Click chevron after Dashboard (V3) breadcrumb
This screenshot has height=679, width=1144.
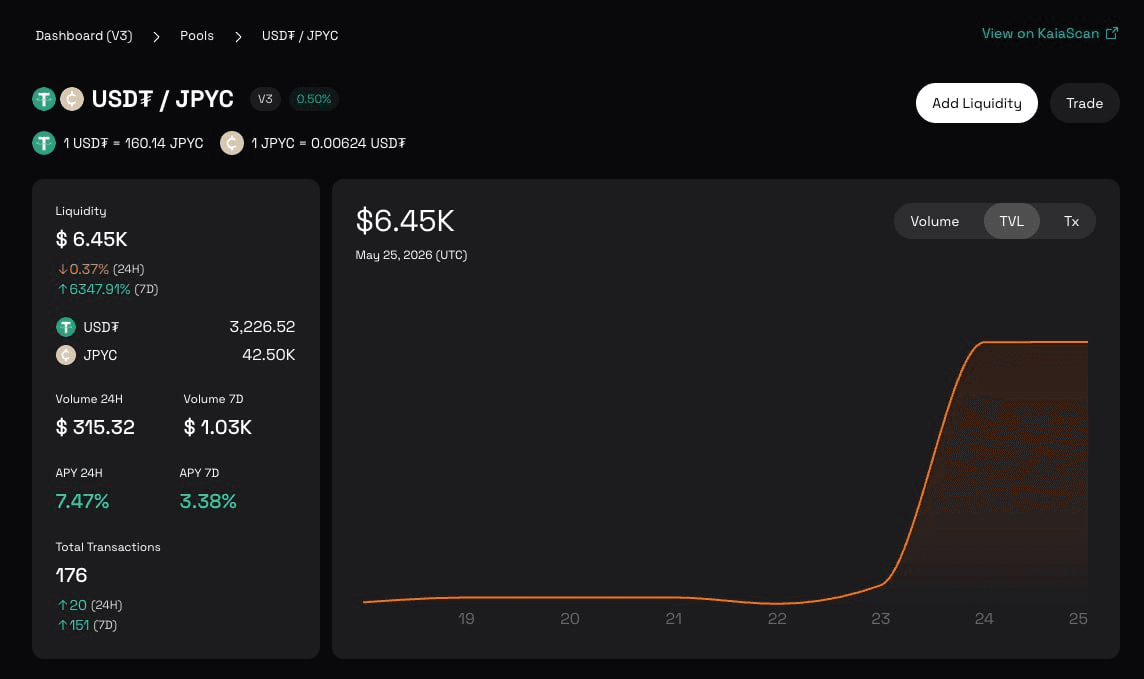pos(156,36)
